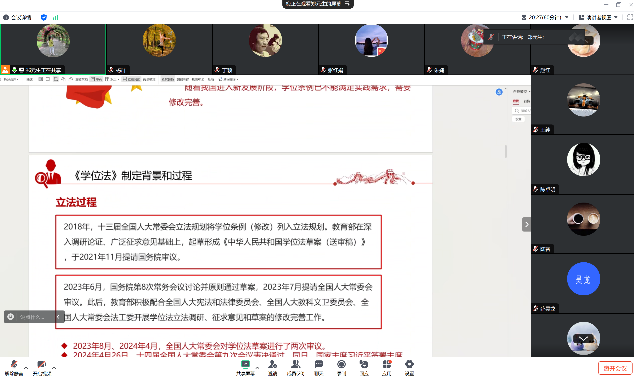Viewport: 634px width, 381px height.
Task: Expand the arrow beside the microphone button
Action: point(26,368)
